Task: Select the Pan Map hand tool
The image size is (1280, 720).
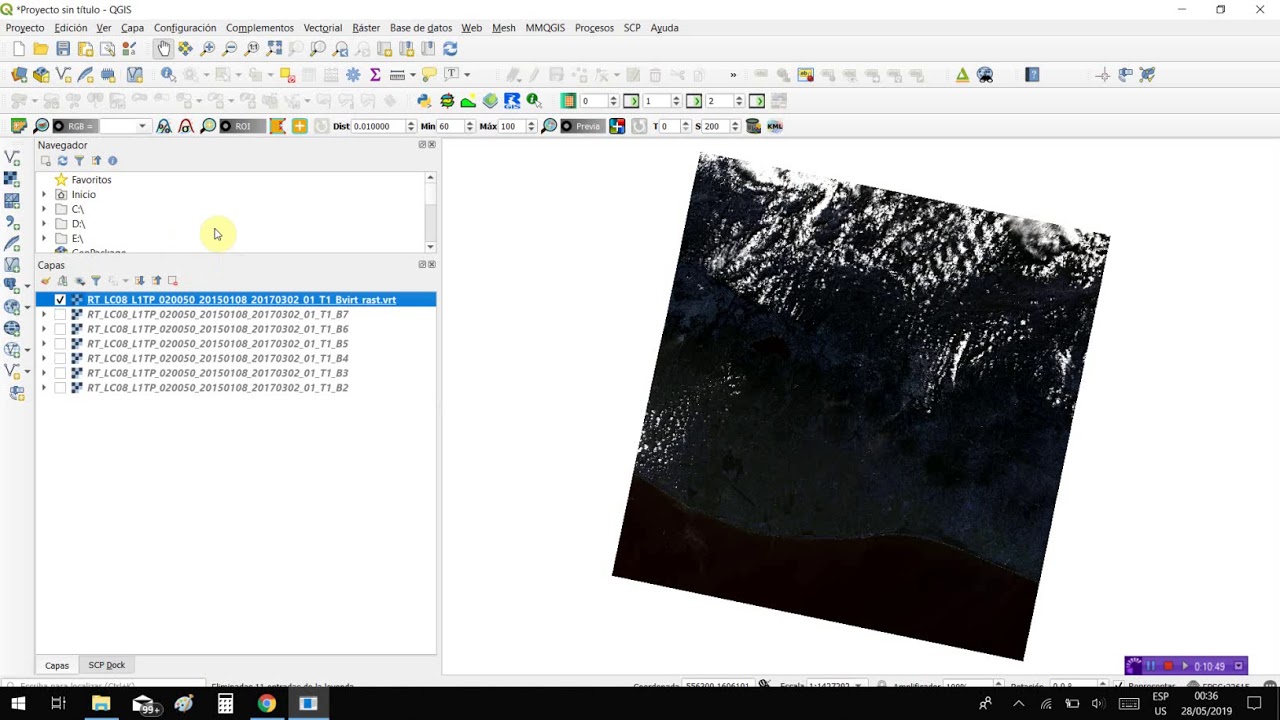Action: coord(164,49)
